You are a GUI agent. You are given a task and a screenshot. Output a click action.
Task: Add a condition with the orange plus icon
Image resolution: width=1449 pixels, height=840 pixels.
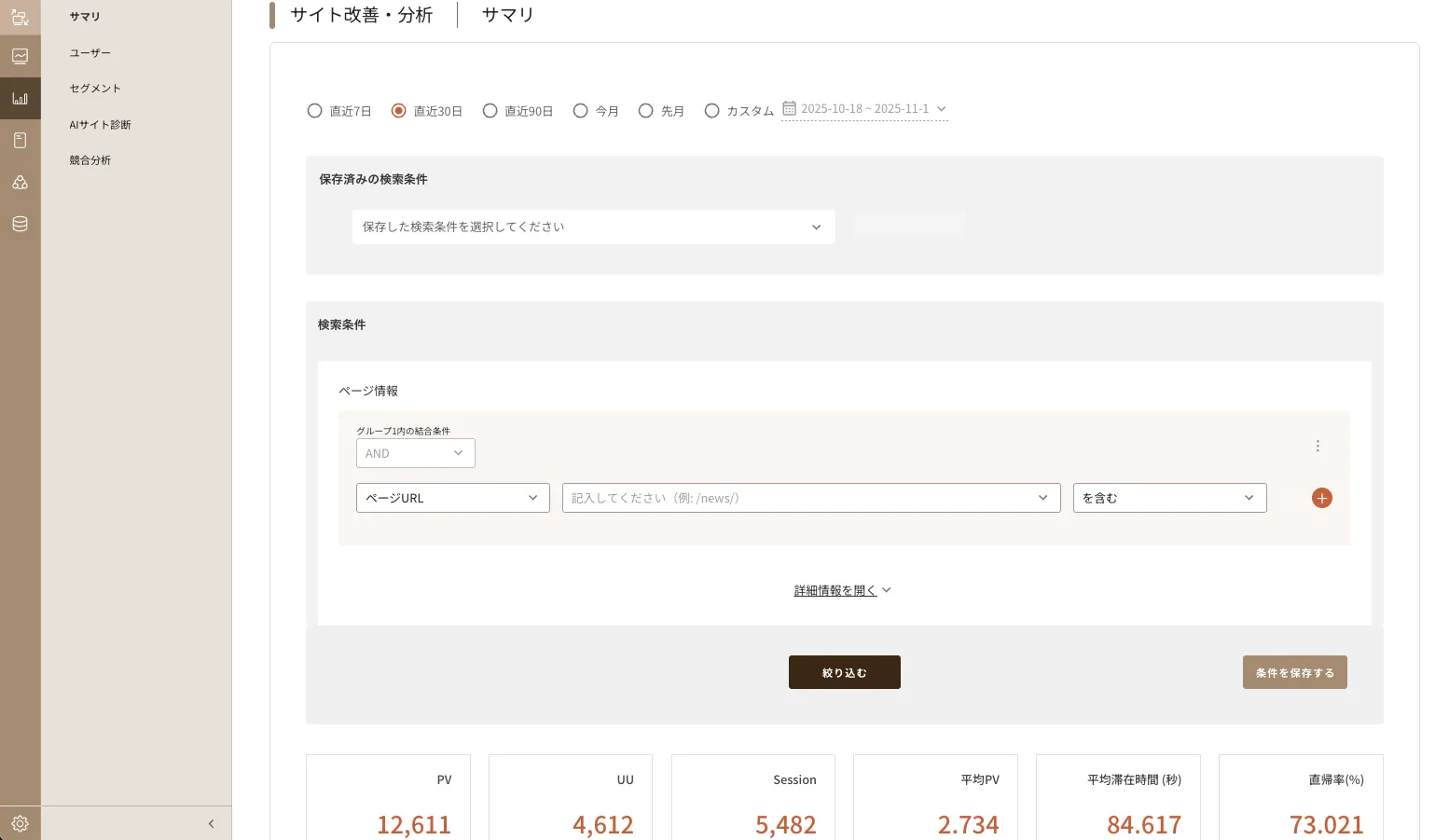pos(1321,498)
